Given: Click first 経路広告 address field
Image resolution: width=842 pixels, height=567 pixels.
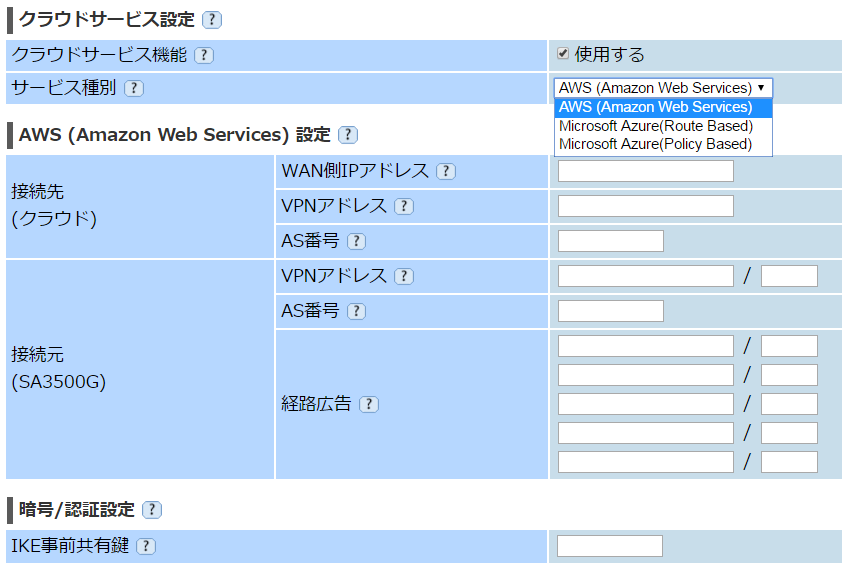Looking at the screenshot, I should 645,346.
